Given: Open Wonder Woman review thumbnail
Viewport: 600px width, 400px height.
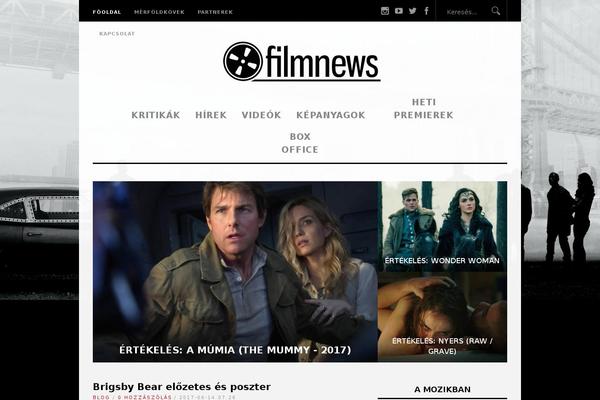Looking at the screenshot, I should point(442,226).
